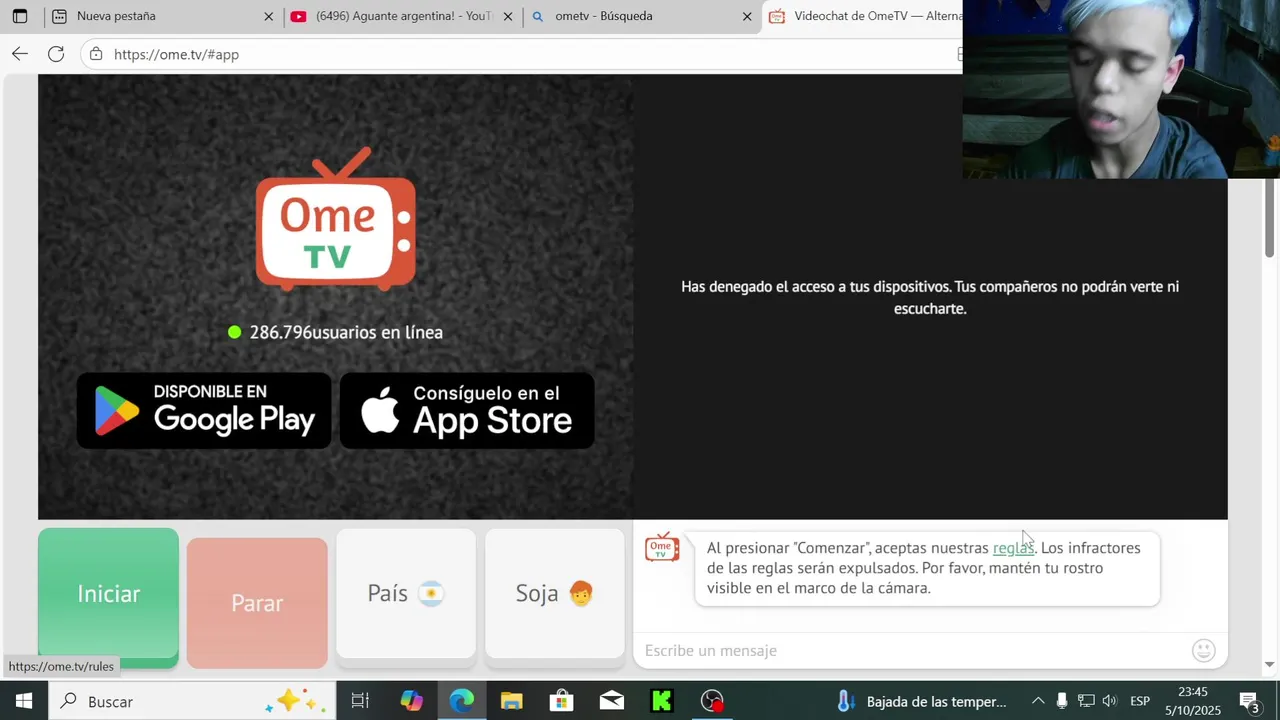Click the ESP language indicator

tap(1140, 701)
